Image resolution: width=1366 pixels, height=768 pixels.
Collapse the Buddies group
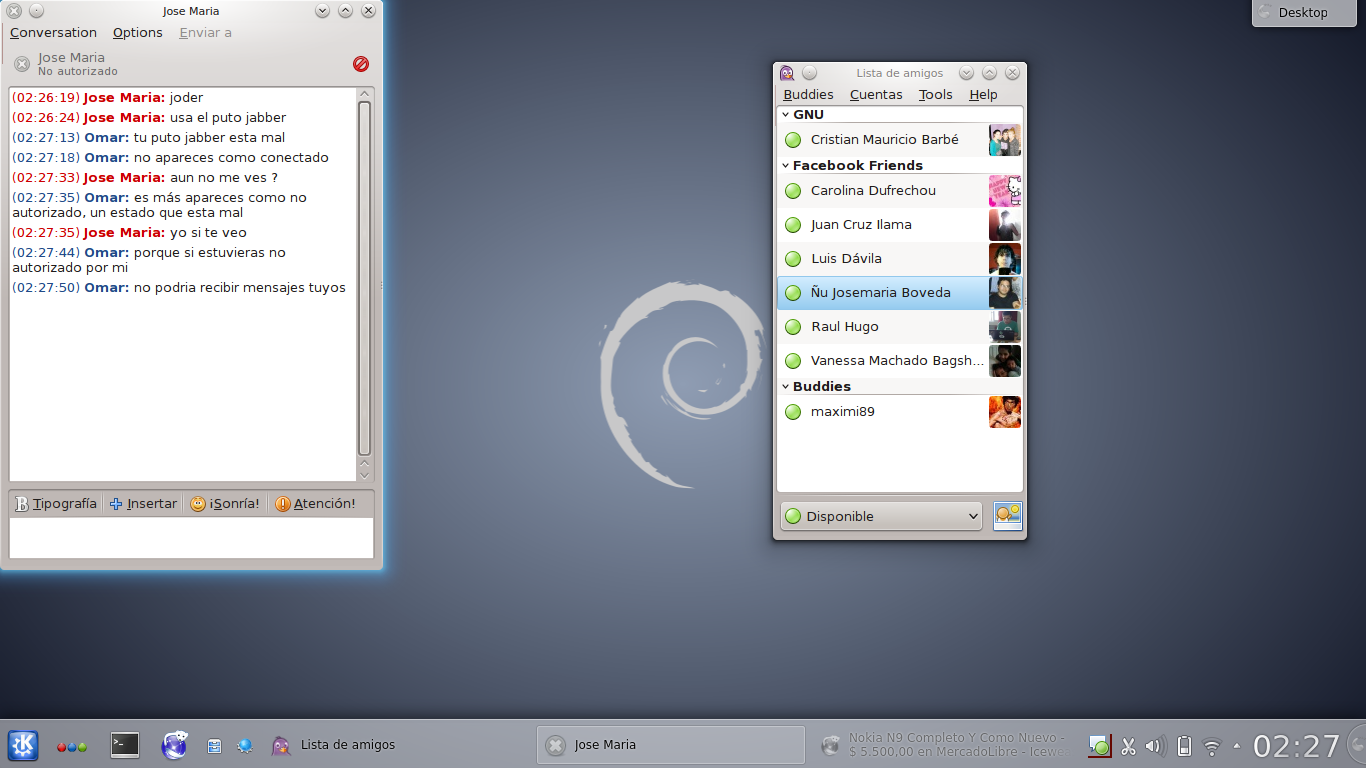786,387
